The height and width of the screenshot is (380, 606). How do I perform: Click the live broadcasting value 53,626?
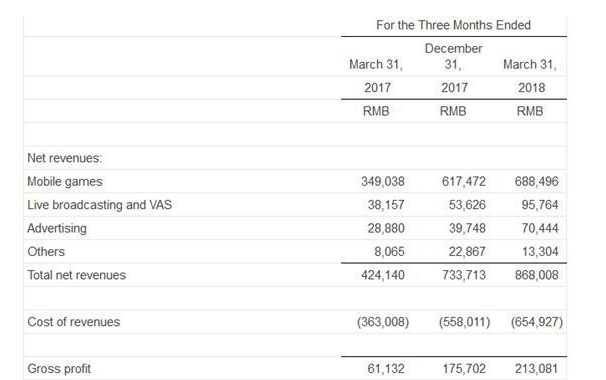(x=467, y=204)
